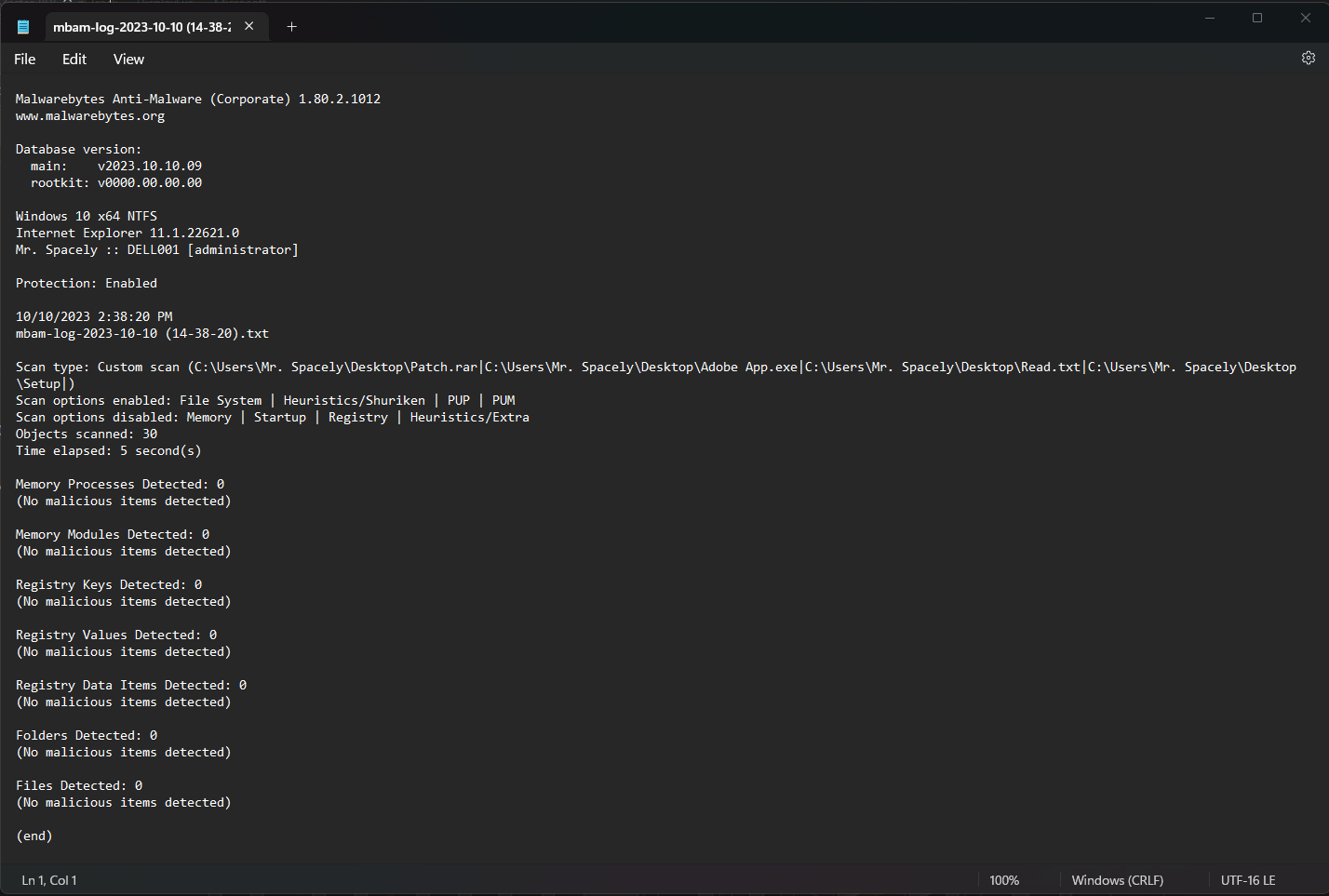The image size is (1329, 896).
Task: Click the 'Internet Explorer 11.1.22621.0' line
Action: [128, 233]
